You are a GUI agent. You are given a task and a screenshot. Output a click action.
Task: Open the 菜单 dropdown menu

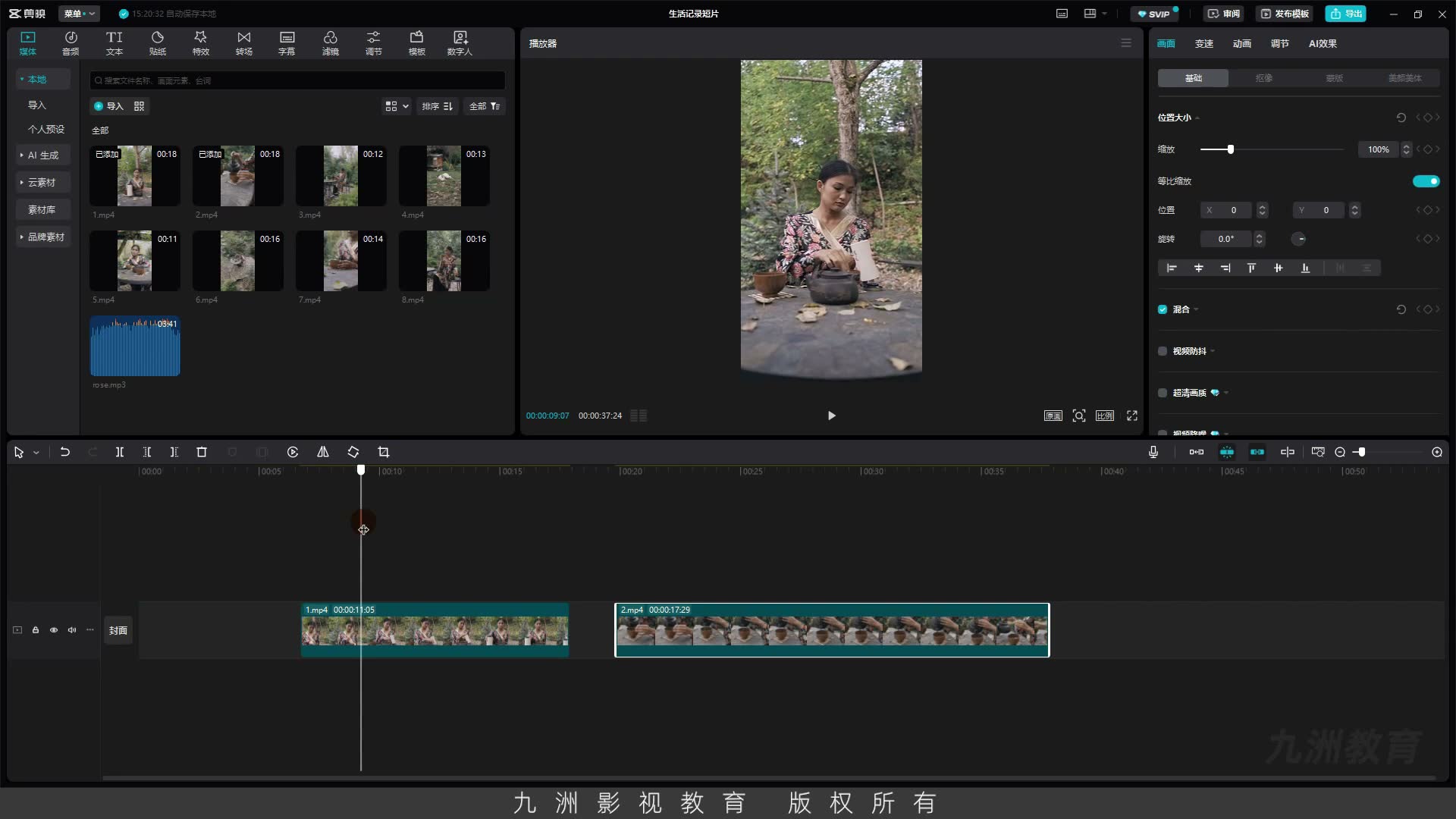click(x=79, y=14)
